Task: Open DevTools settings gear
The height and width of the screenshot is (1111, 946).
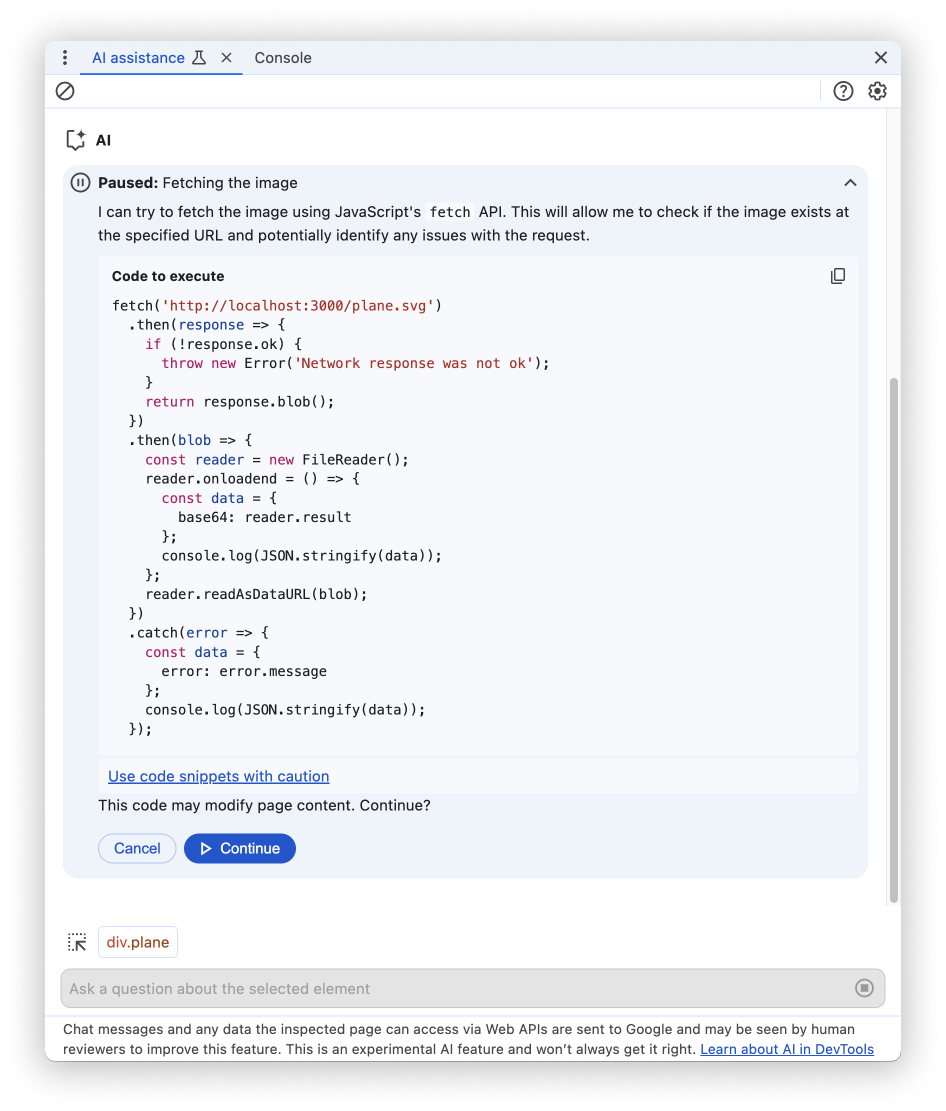Action: [x=877, y=91]
